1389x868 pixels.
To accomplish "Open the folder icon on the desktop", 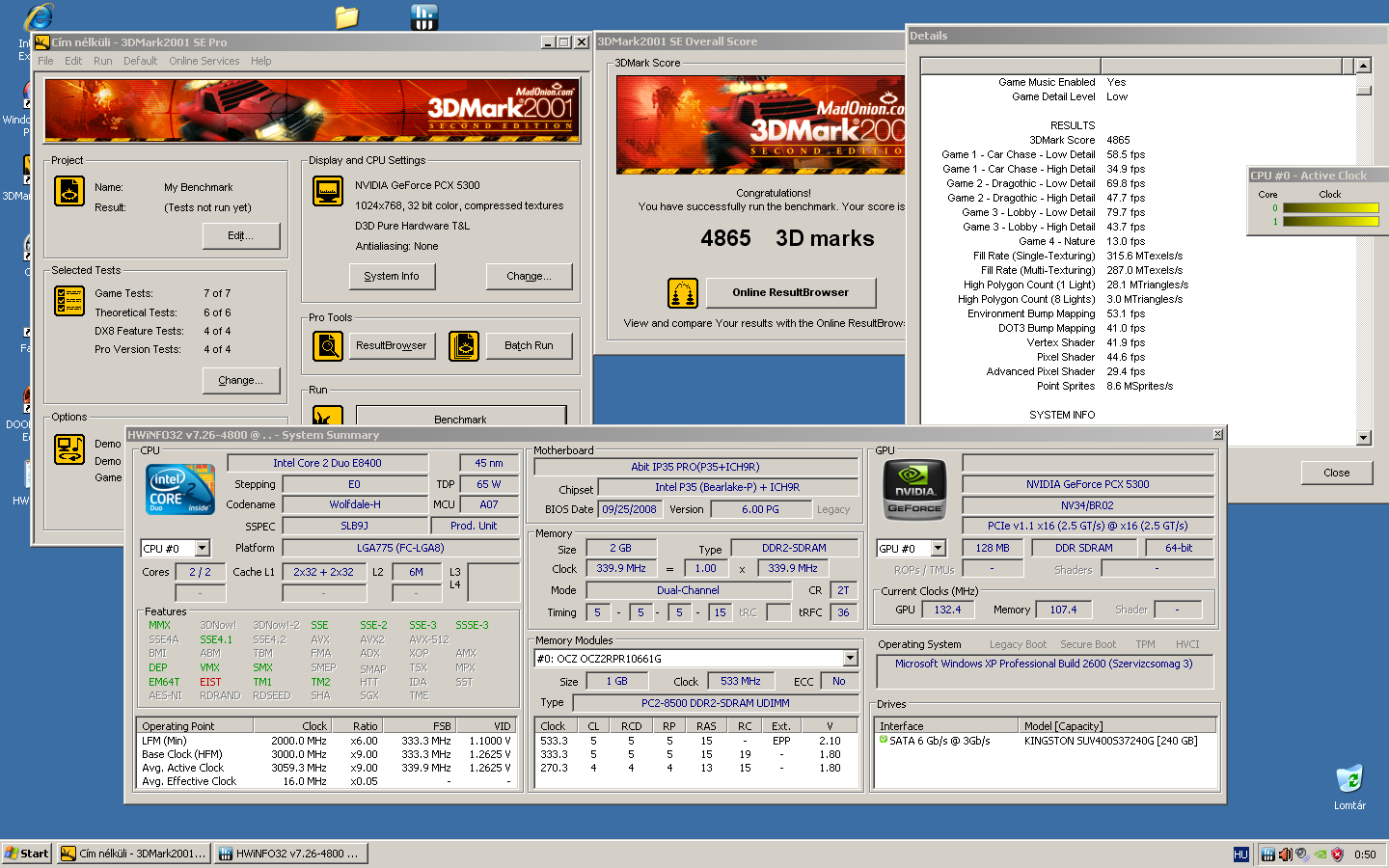I will coord(346,16).
